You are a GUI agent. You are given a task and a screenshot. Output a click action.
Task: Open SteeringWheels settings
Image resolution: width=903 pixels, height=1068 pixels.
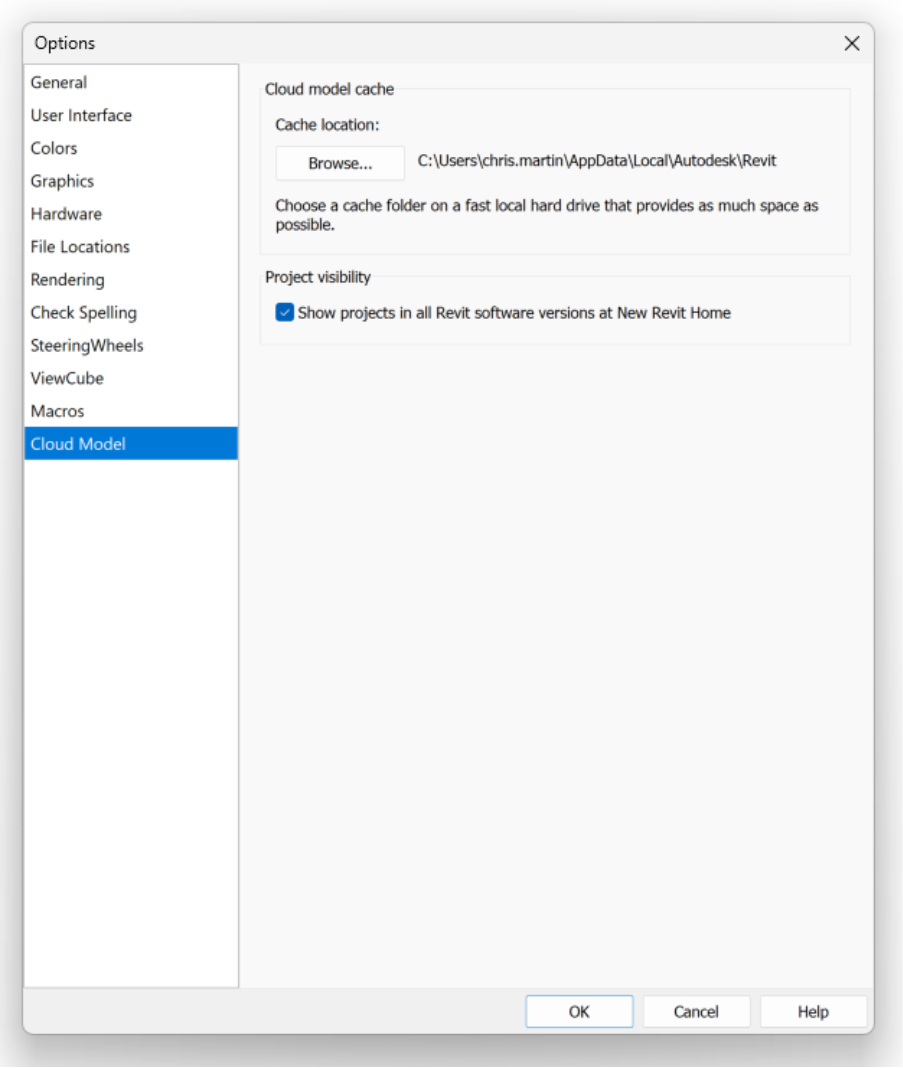[131, 345]
